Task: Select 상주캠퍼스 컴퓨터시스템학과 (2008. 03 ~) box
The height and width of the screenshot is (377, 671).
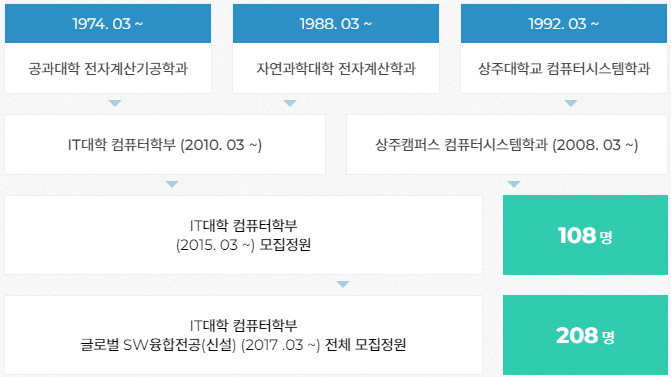Action: pyautogui.click(x=507, y=145)
